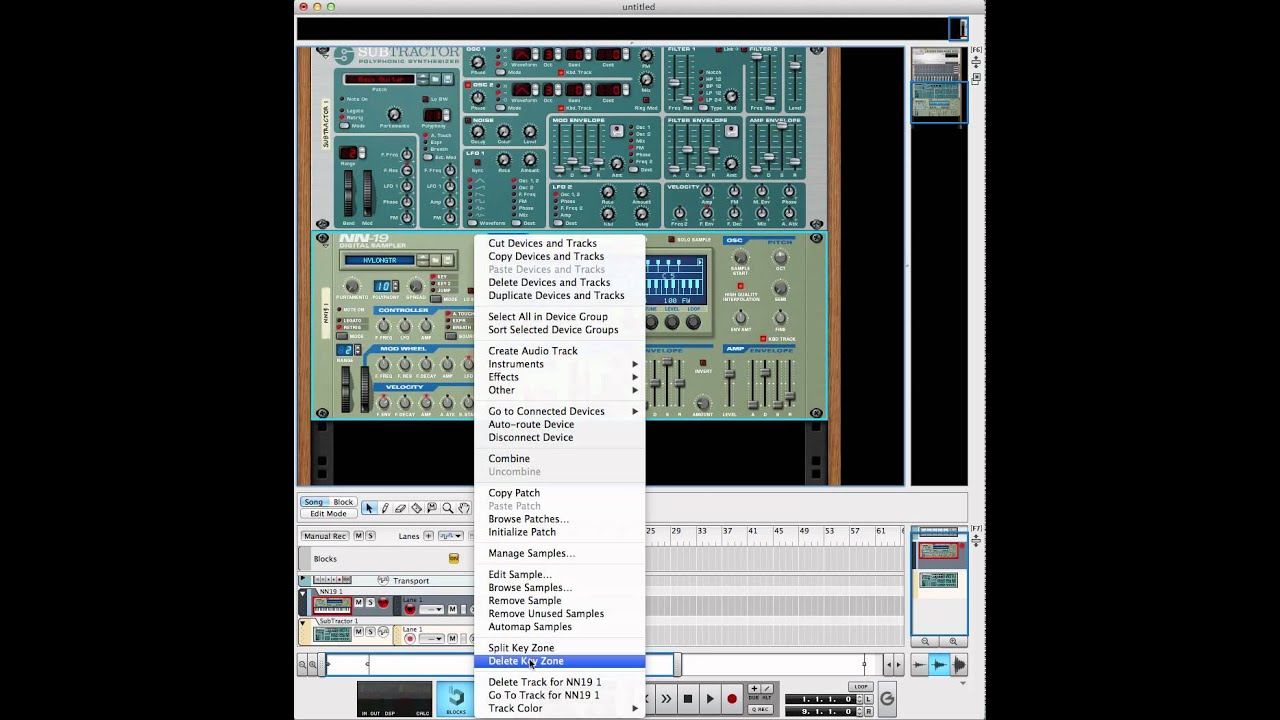
Task: Click the Block view button
Action: 343,502
